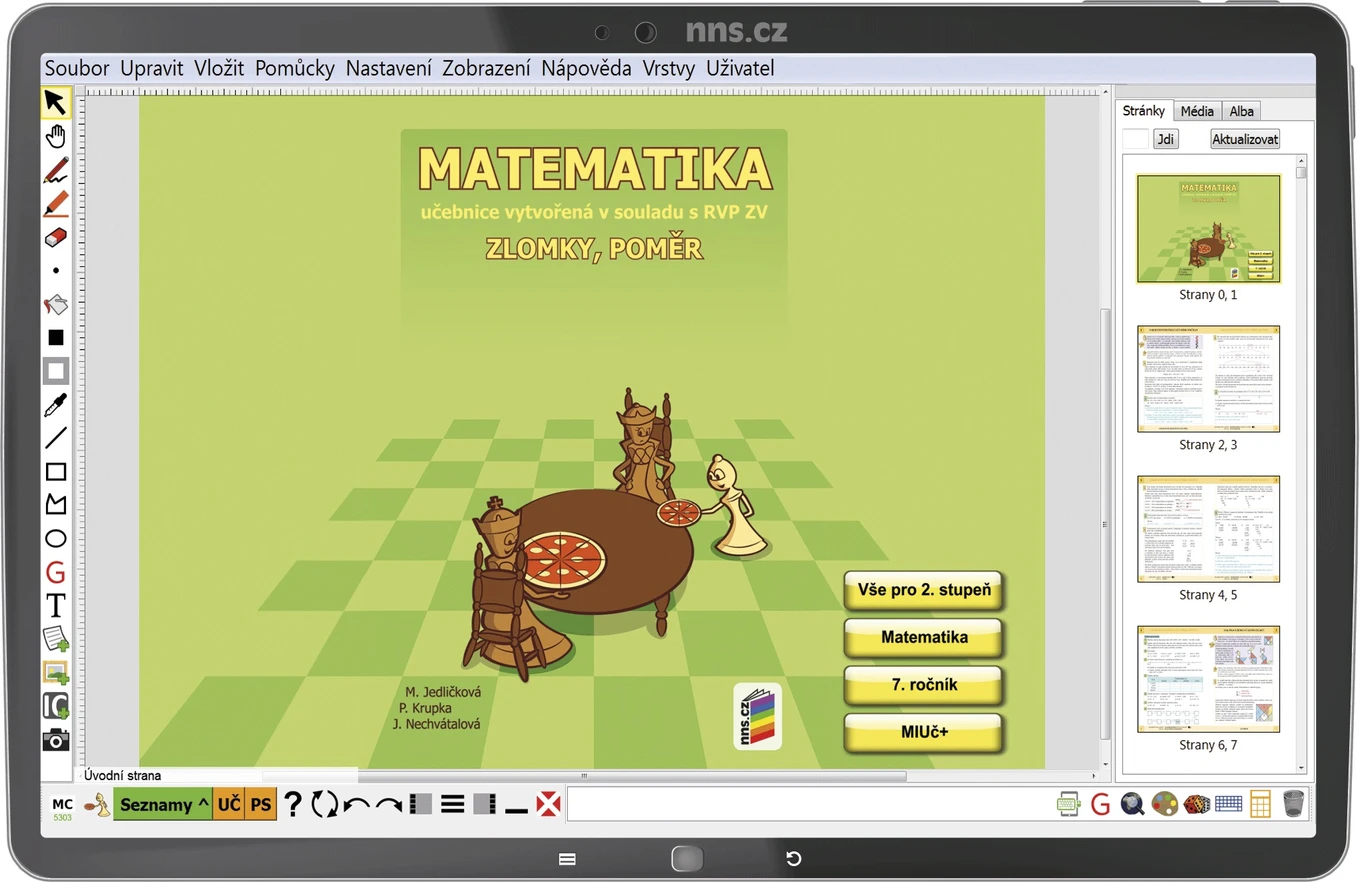The width and height of the screenshot is (1360, 882).
Task: Open the color palette icon
Action: pyautogui.click(x=1164, y=804)
